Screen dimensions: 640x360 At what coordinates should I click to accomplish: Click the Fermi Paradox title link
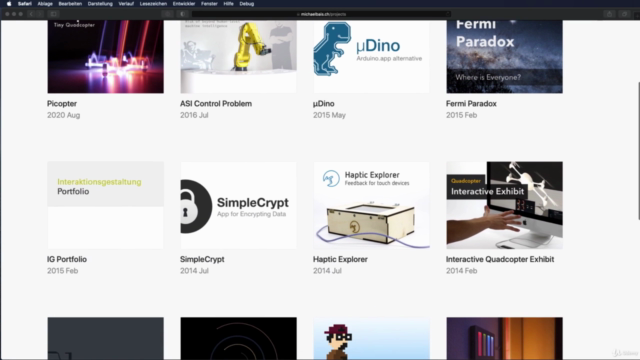click(471, 104)
